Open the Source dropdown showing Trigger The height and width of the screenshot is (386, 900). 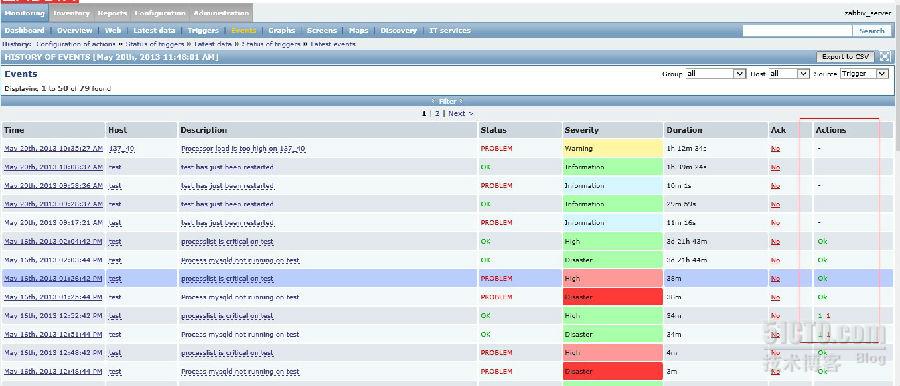click(864, 74)
